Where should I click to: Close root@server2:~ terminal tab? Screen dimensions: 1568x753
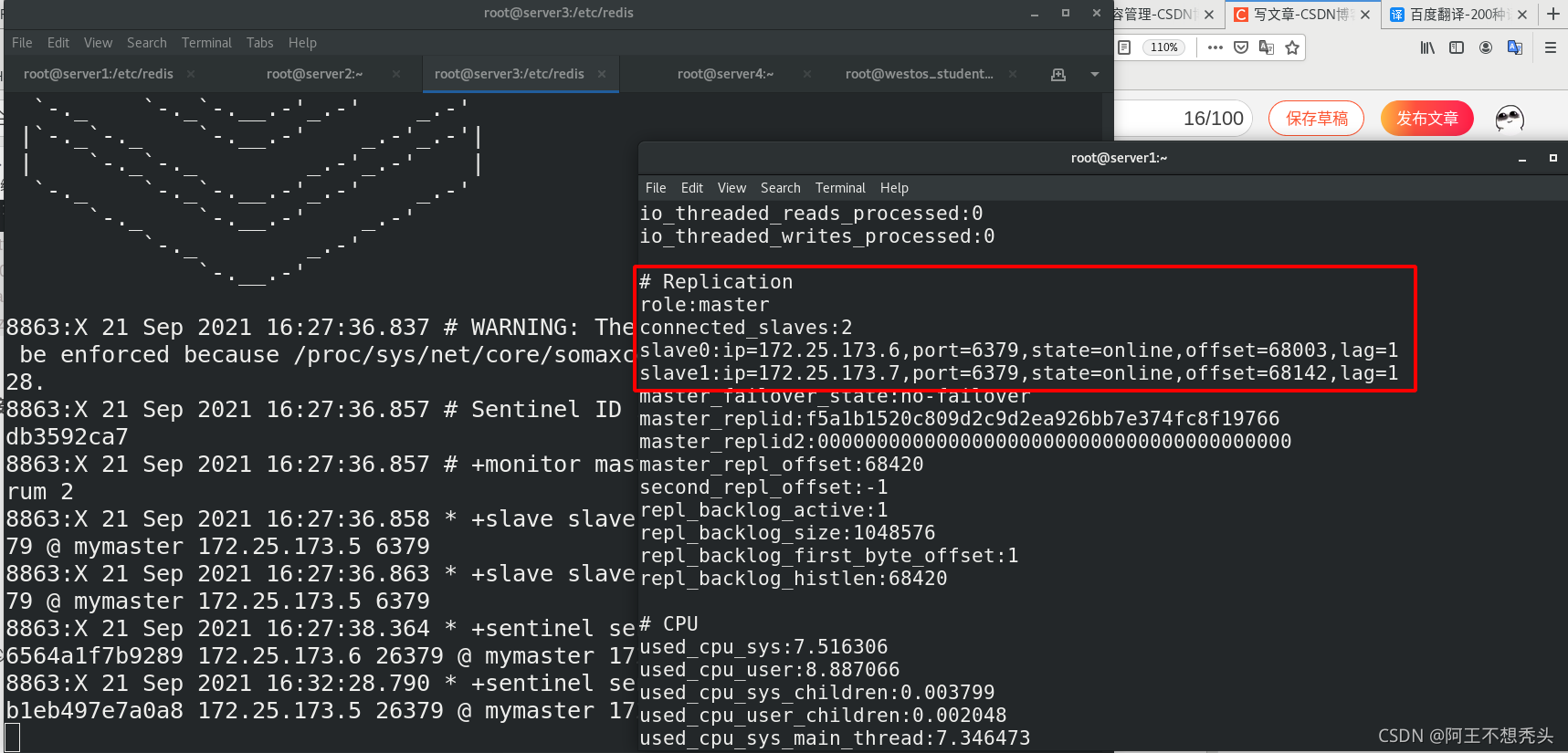[396, 74]
